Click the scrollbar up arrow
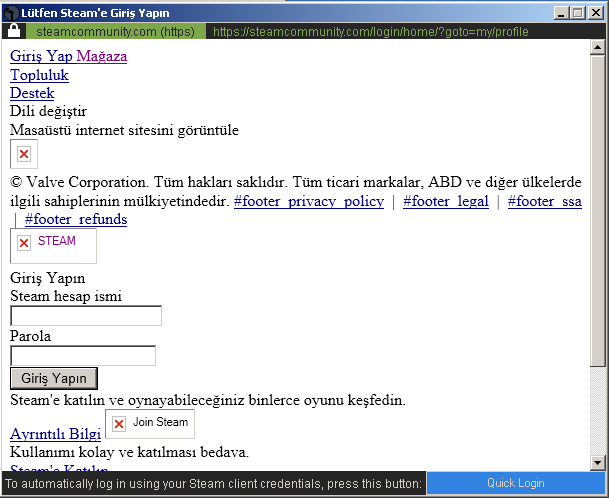 click(597, 47)
